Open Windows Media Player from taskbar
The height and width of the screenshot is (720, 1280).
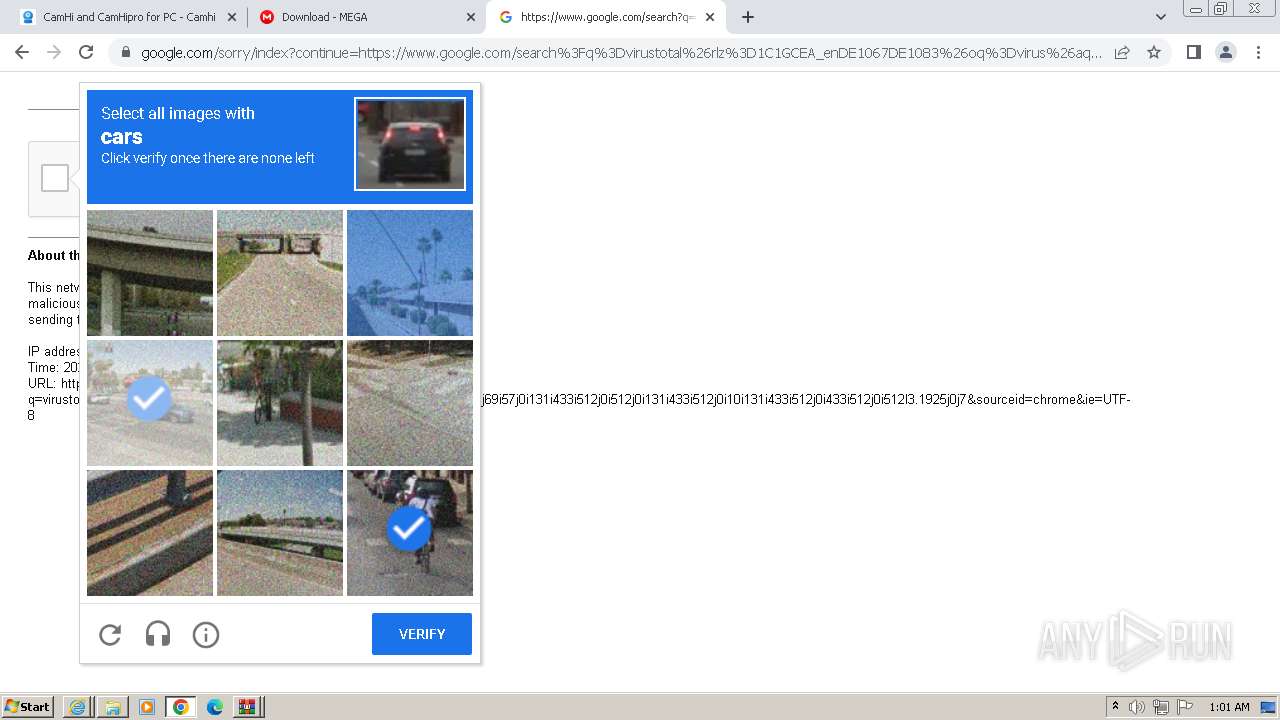(146, 707)
